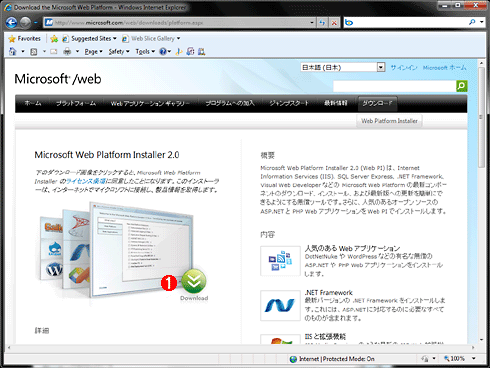Select the ホーム navigation tab
The height and width of the screenshot is (368, 490).
[x=33, y=103]
